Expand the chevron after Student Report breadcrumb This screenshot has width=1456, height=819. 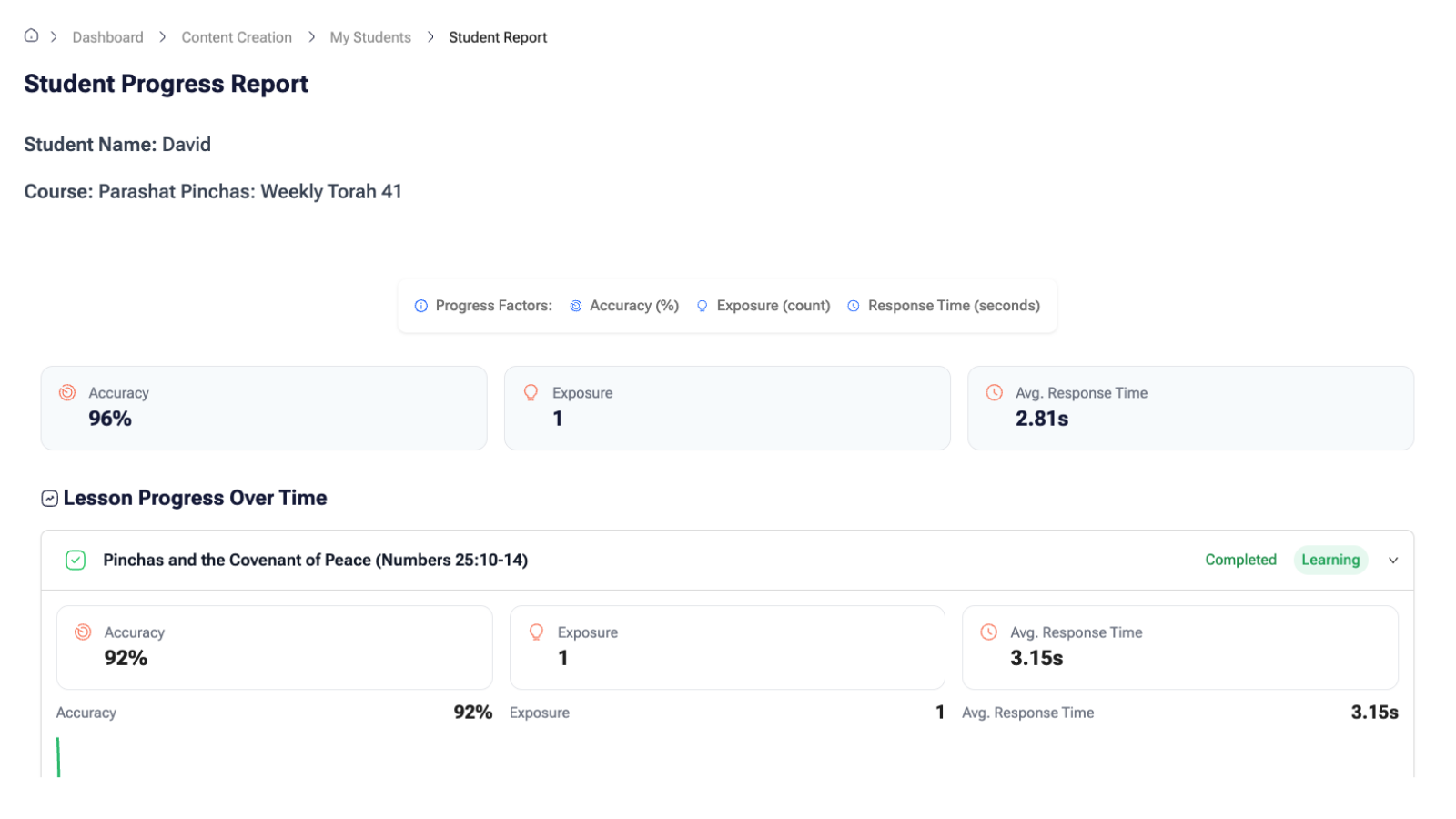pos(430,37)
